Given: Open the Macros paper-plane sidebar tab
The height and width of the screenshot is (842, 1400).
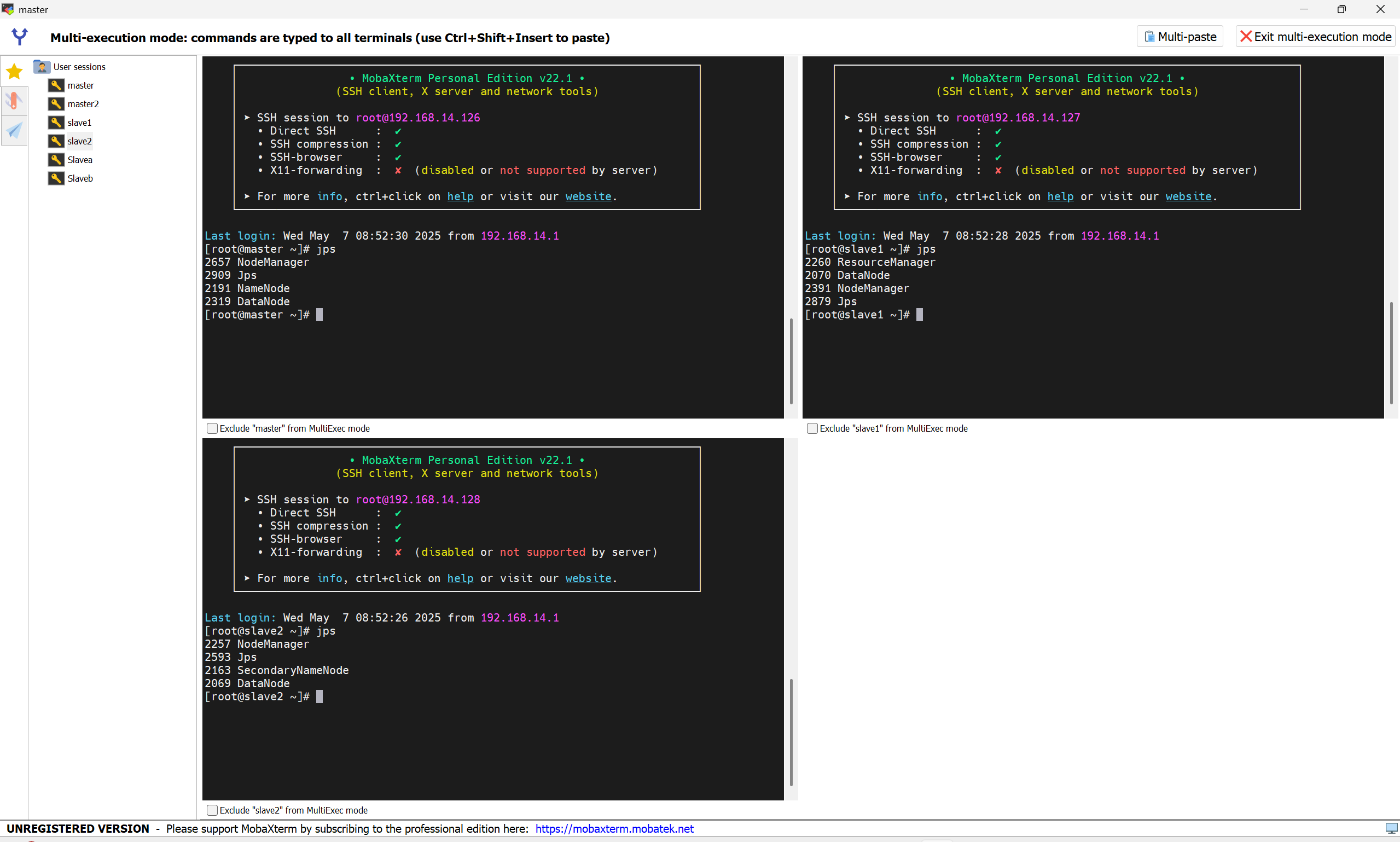Looking at the screenshot, I should pyautogui.click(x=14, y=131).
